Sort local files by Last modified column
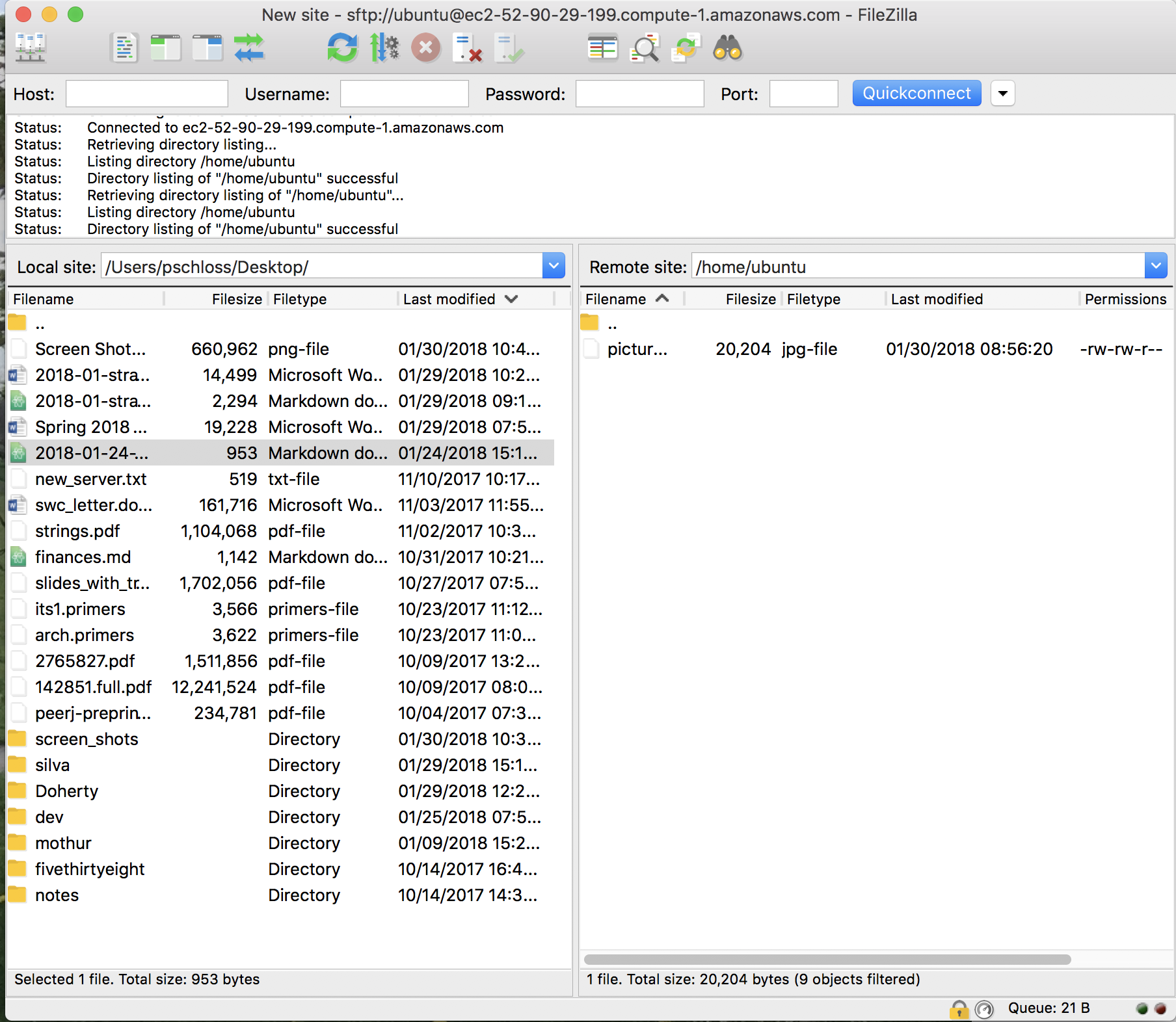The image size is (1176, 1022). click(x=449, y=299)
